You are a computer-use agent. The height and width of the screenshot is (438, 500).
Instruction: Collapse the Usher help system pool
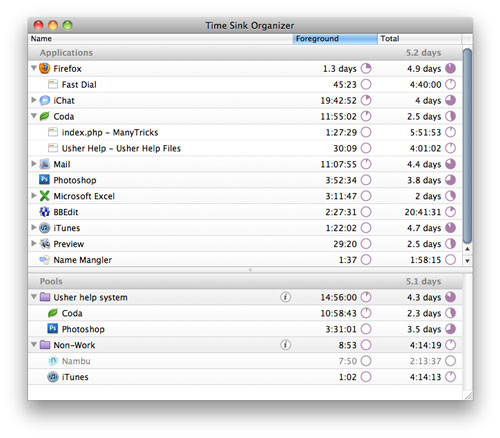click(x=34, y=296)
